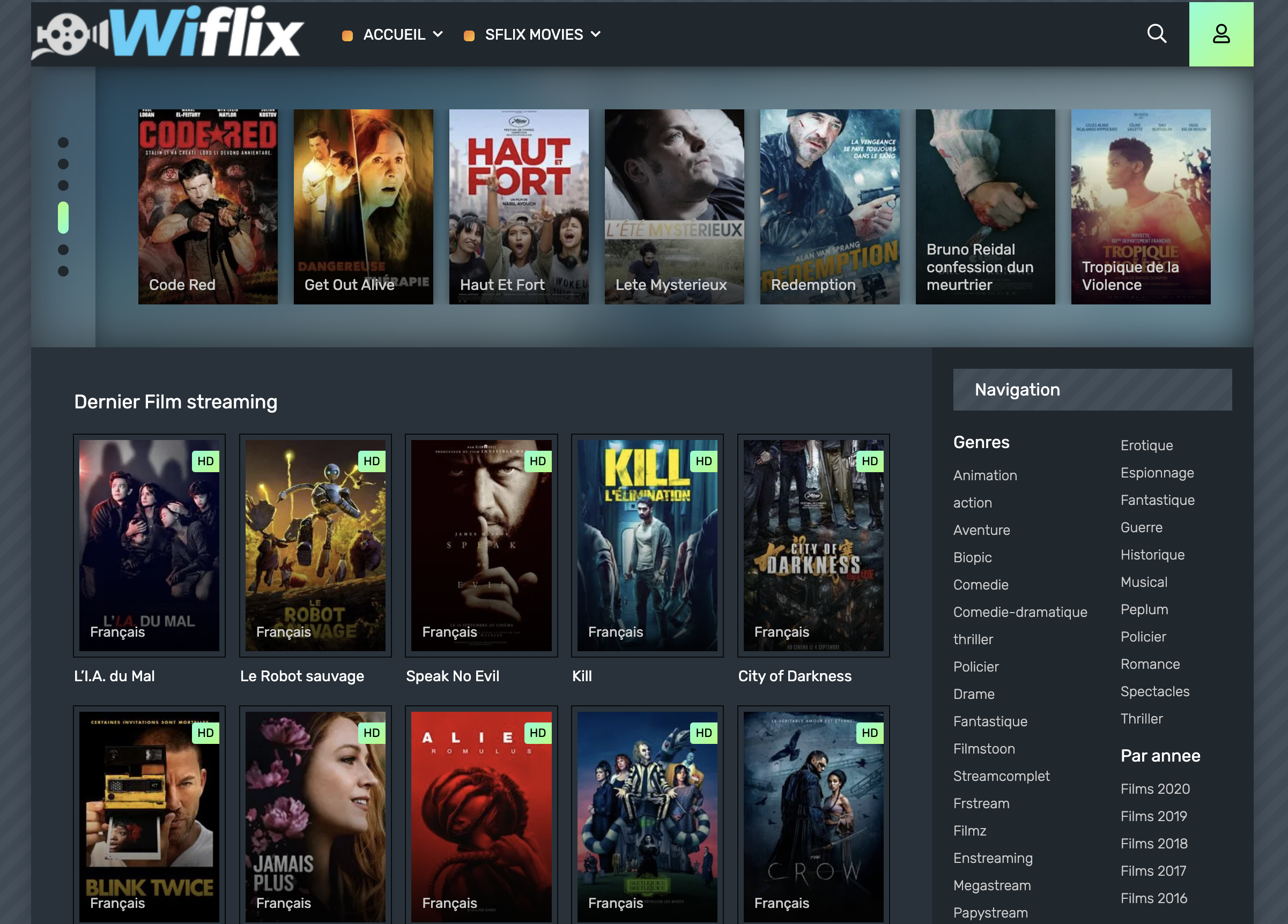This screenshot has width=1288, height=924.
Task: Select the first carousel pagination dot
Action: pyautogui.click(x=63, y=143)
